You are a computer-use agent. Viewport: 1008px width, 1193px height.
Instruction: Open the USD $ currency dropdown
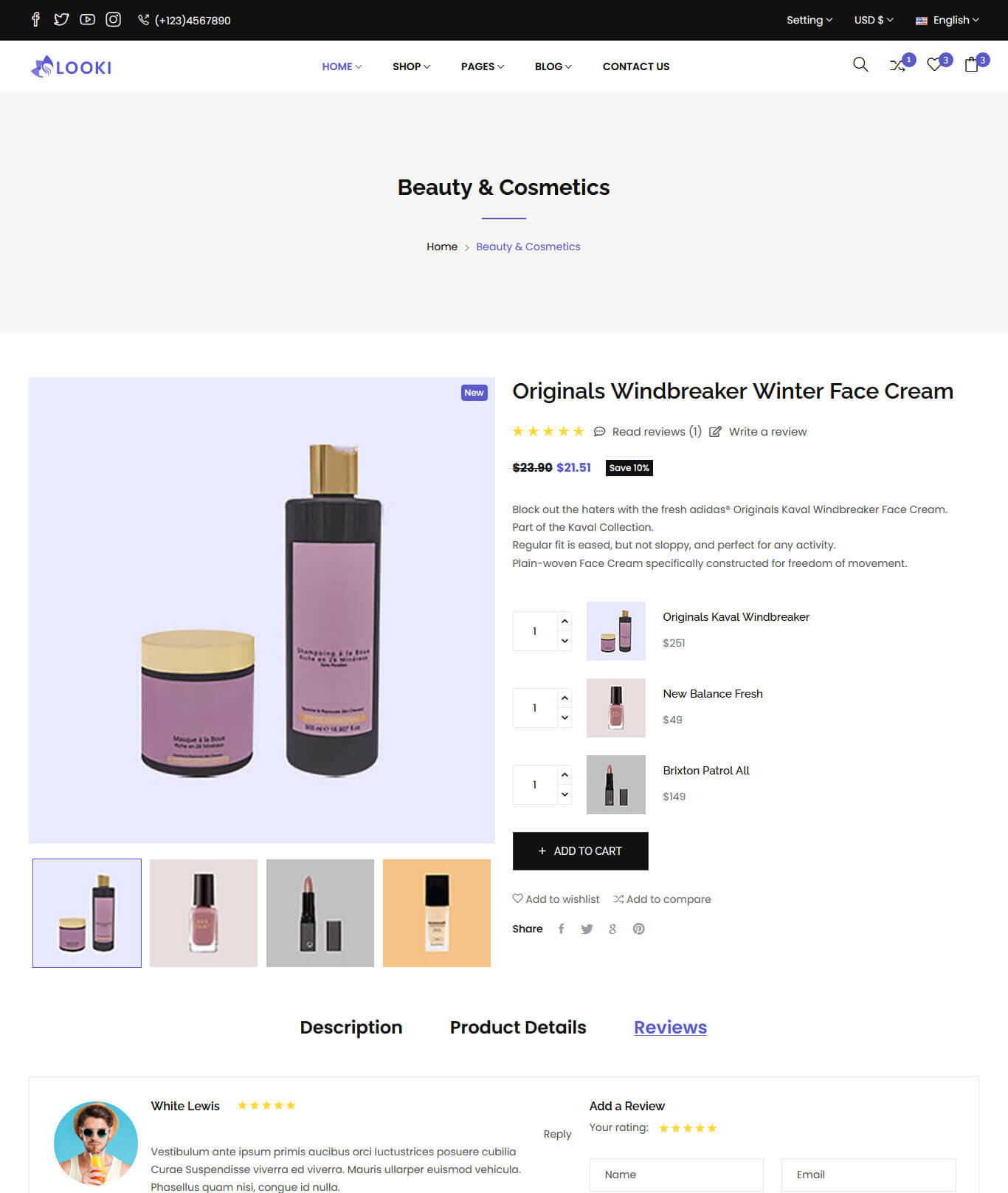point(874,20)
